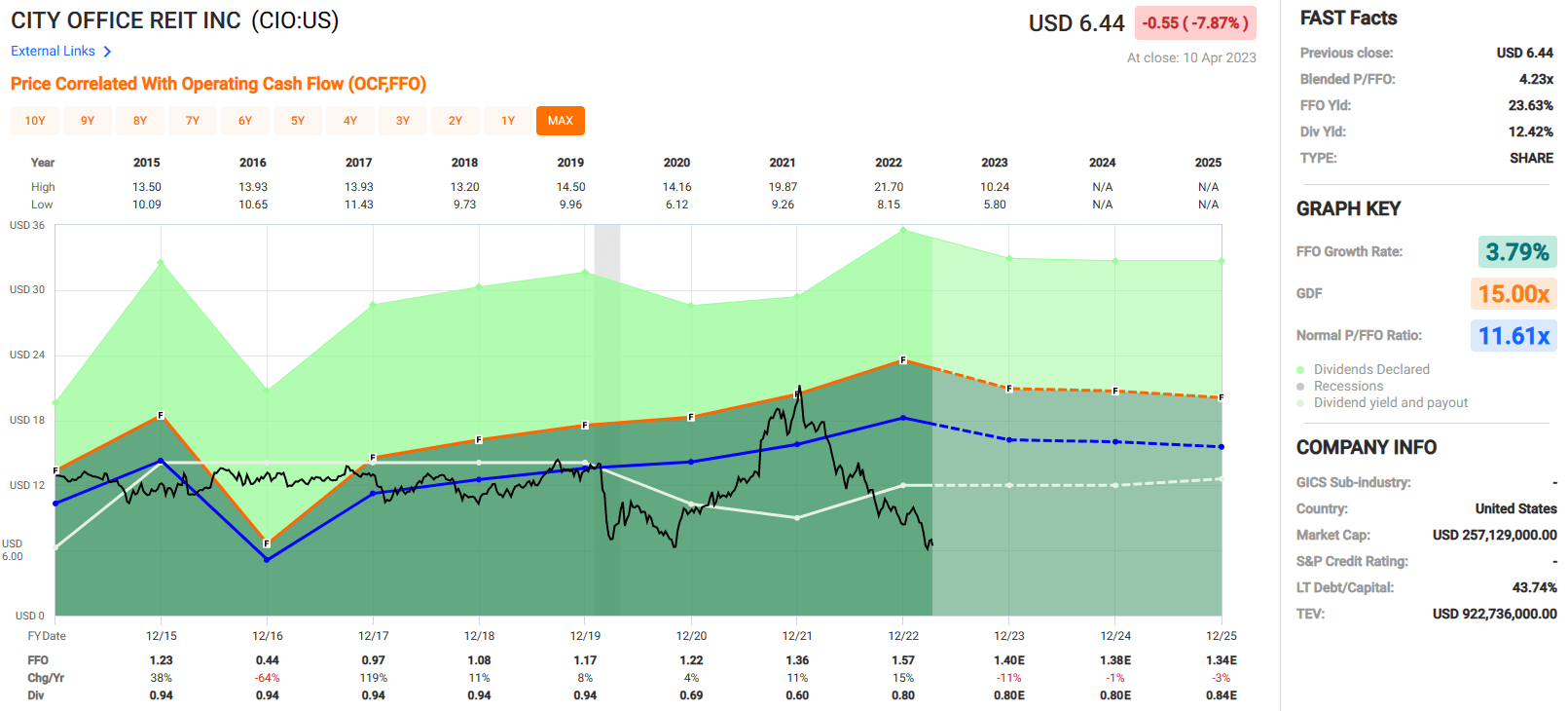The height and width of the screenshot is (711, 1568).
Task: Click the 2022 High value 21.70
Action: (x=889, y=187)
